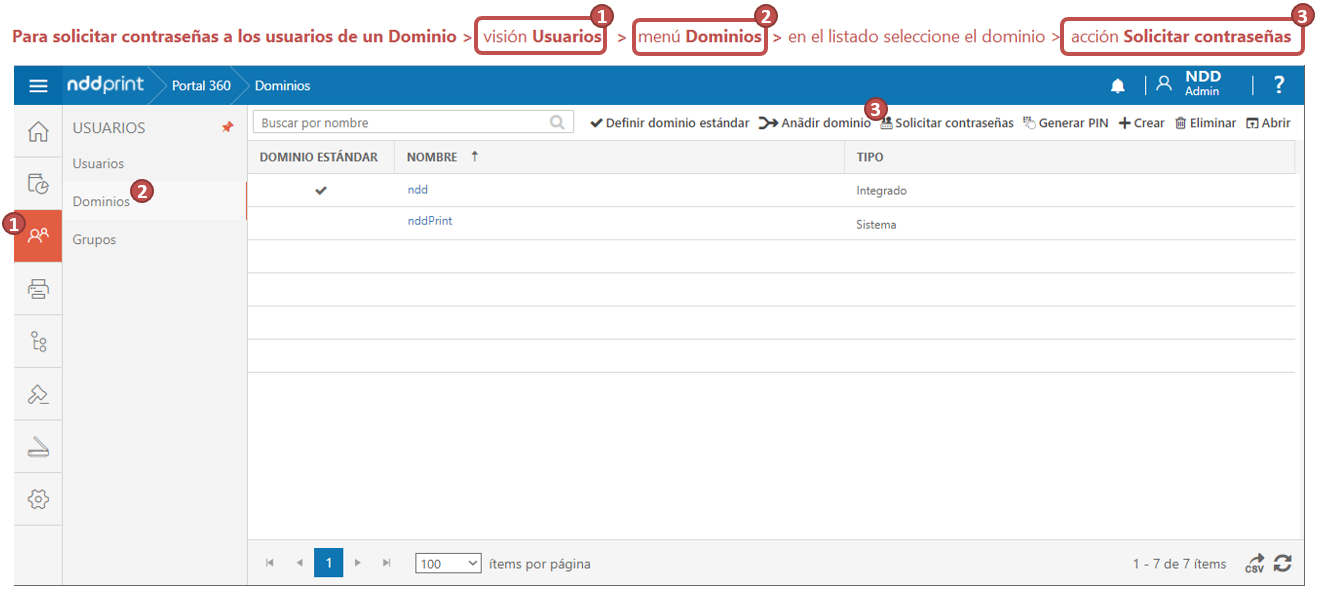Open the nddPrint domain link
Viewport: 1318px width, 592px height.
(x=429, y=221)
